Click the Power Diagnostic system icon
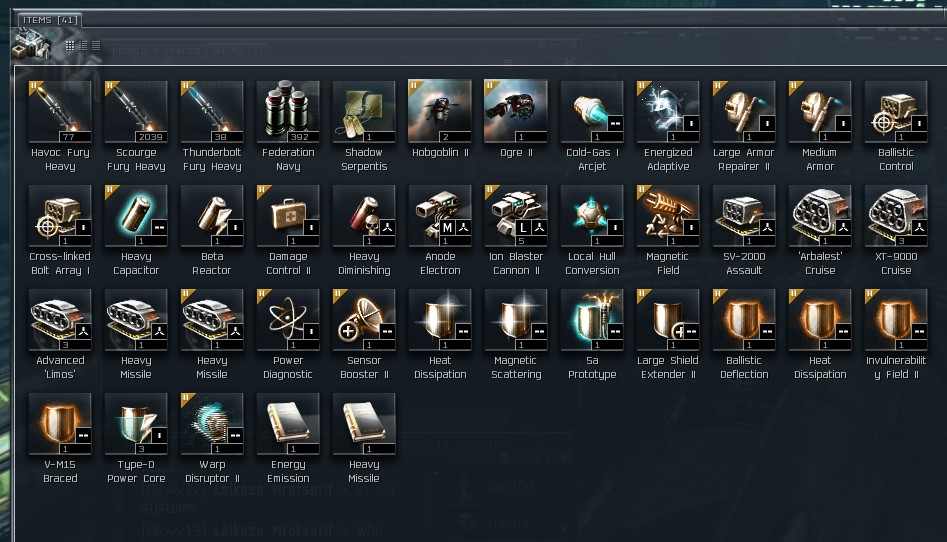Image resolution: width=947 pixels, height=542 pixels. click(x=288, y=320)
